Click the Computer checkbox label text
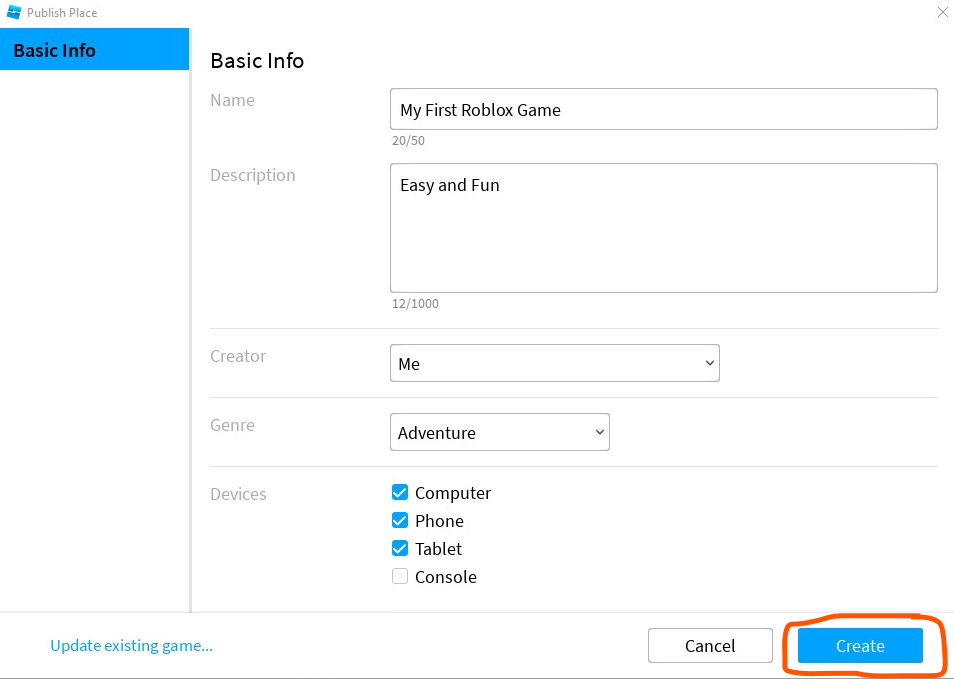 click(453, 493)
